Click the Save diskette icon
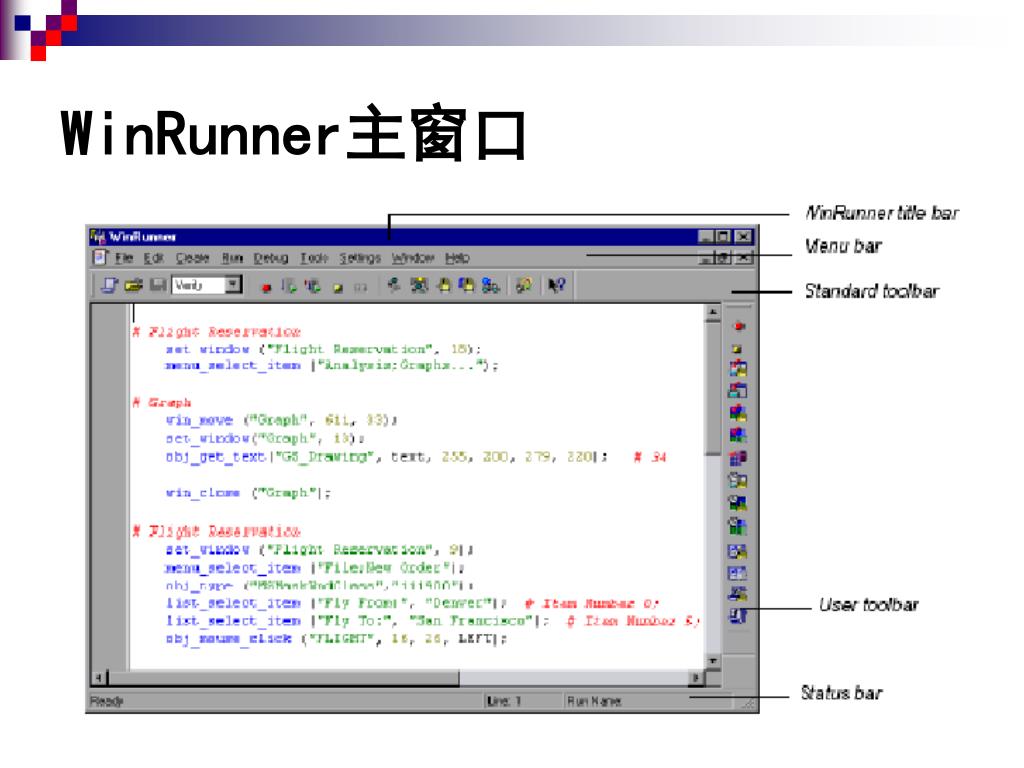 coord(157,285)
